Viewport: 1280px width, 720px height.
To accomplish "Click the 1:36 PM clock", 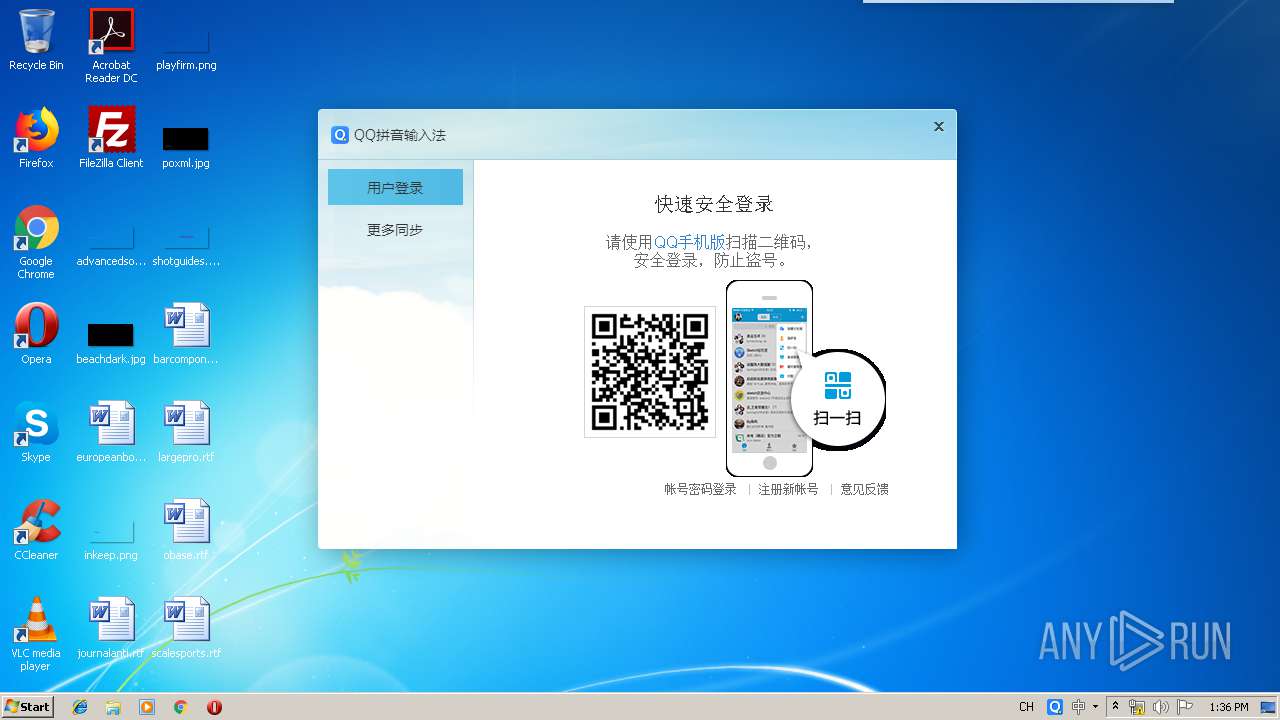I will tap(1228, 707).
